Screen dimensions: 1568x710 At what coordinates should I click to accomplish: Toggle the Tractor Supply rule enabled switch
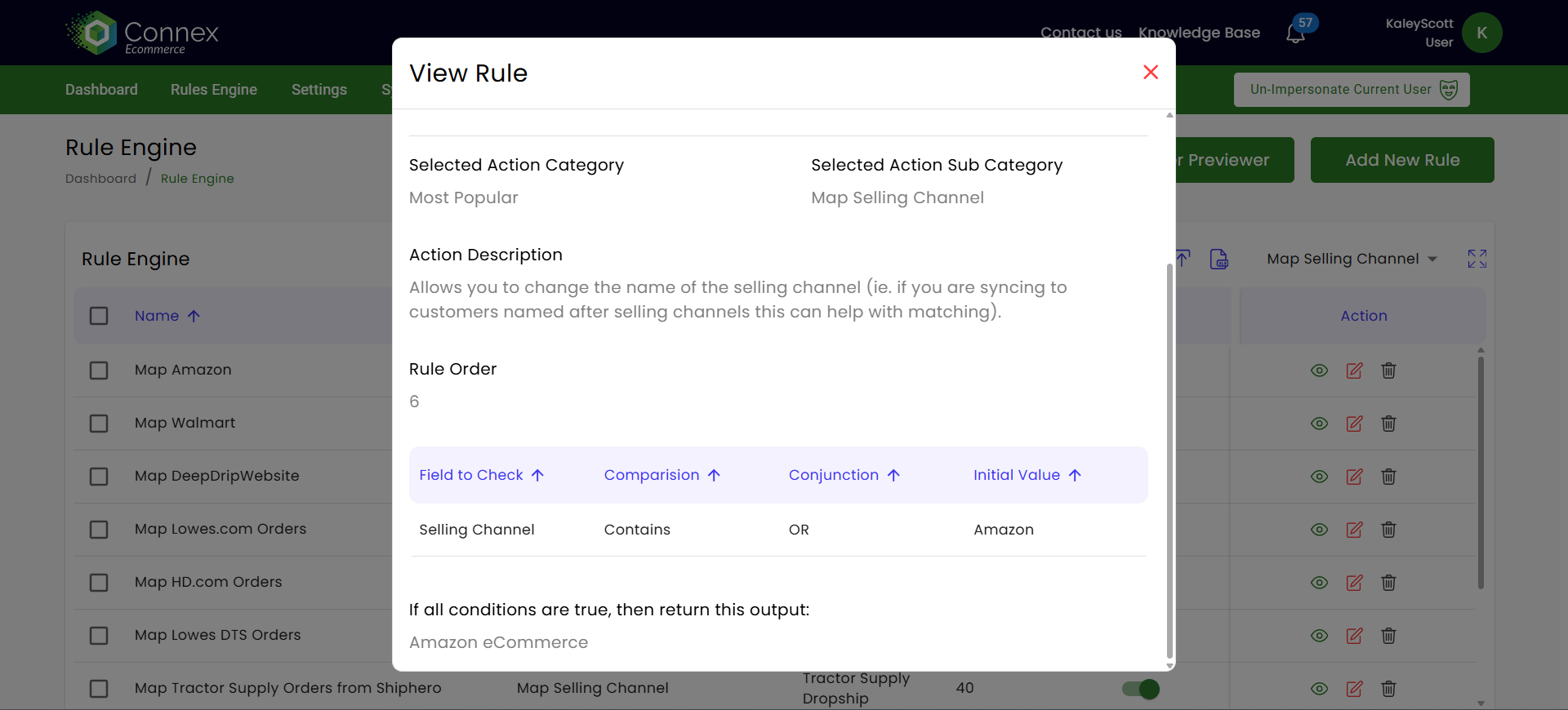[x=1141, y=689]
